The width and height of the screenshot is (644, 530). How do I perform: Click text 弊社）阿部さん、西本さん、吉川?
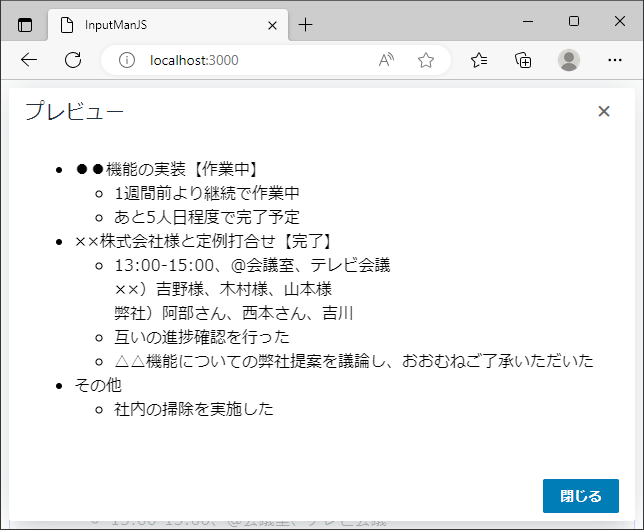point(234,313)
